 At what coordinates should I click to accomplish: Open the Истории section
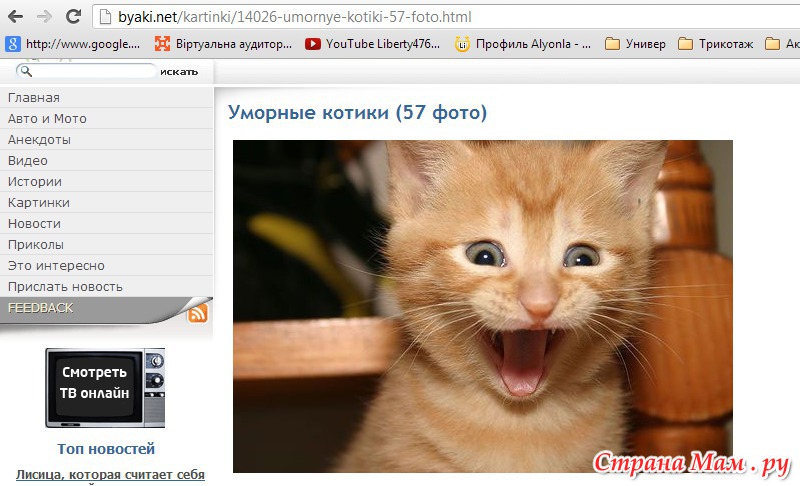[x=106, y=182]
